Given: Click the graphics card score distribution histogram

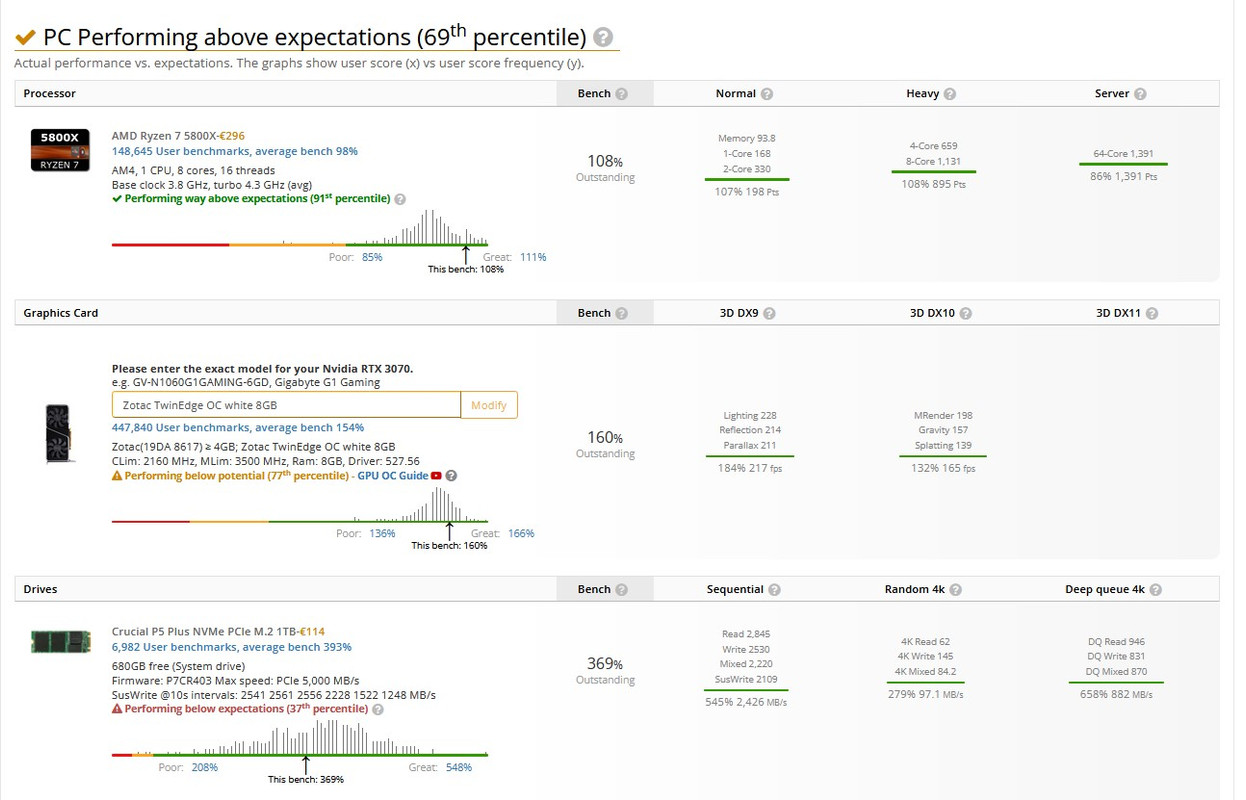Looking at the screenshot, I should coord(300,505).
